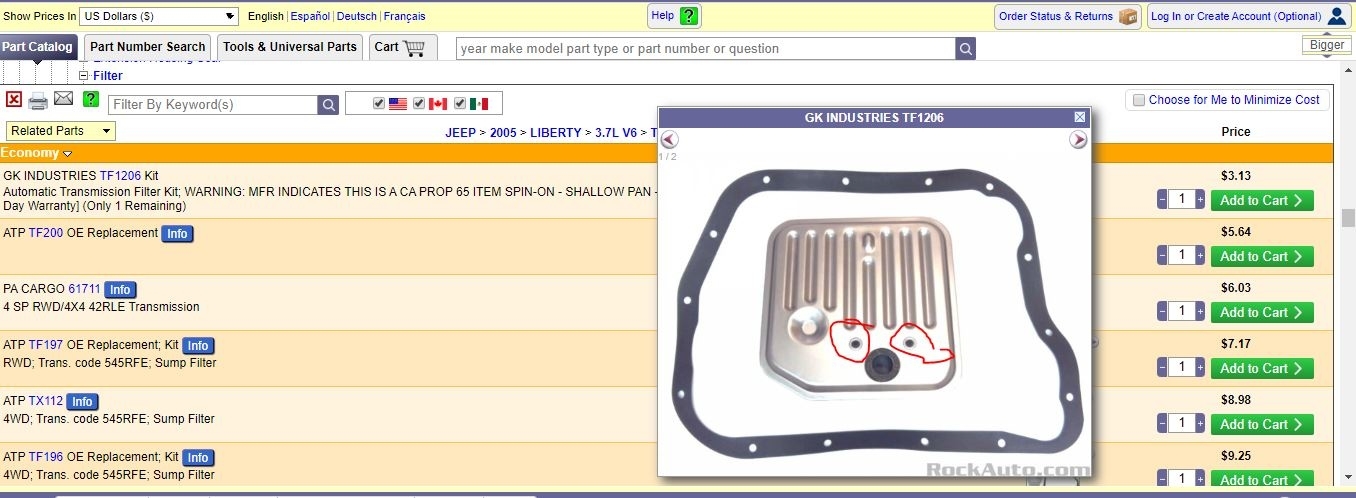1356x498 pixels.
Task: Click the 3.7L V6 breadcrumb link
Action: coord(615,133)
